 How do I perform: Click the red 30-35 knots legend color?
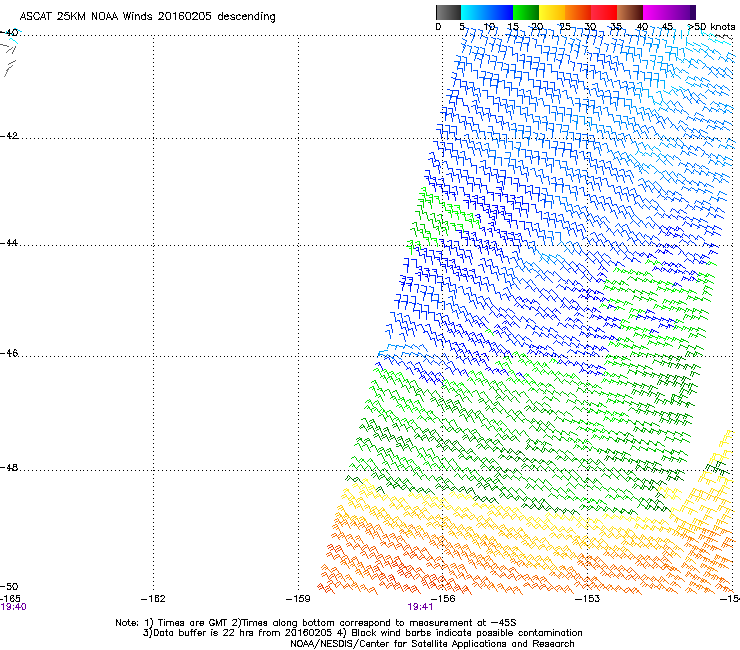[x=604, y=12]
